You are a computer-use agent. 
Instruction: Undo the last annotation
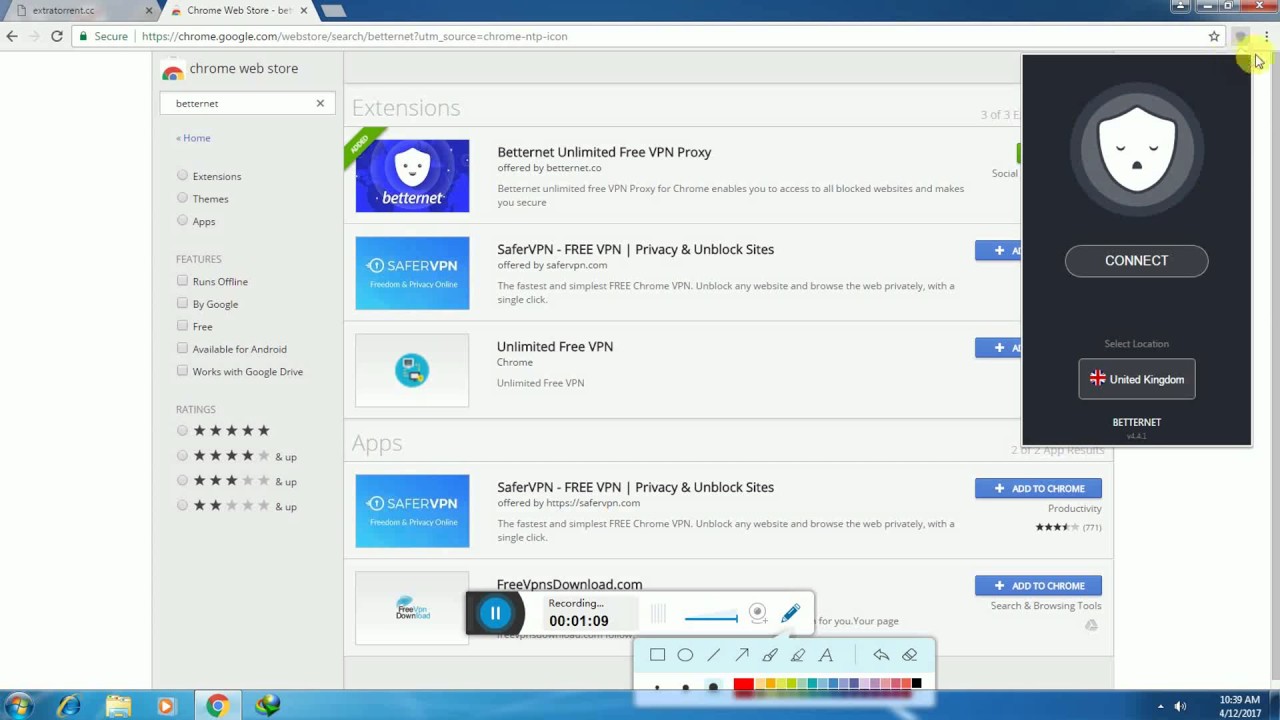[x=881, y=655]
